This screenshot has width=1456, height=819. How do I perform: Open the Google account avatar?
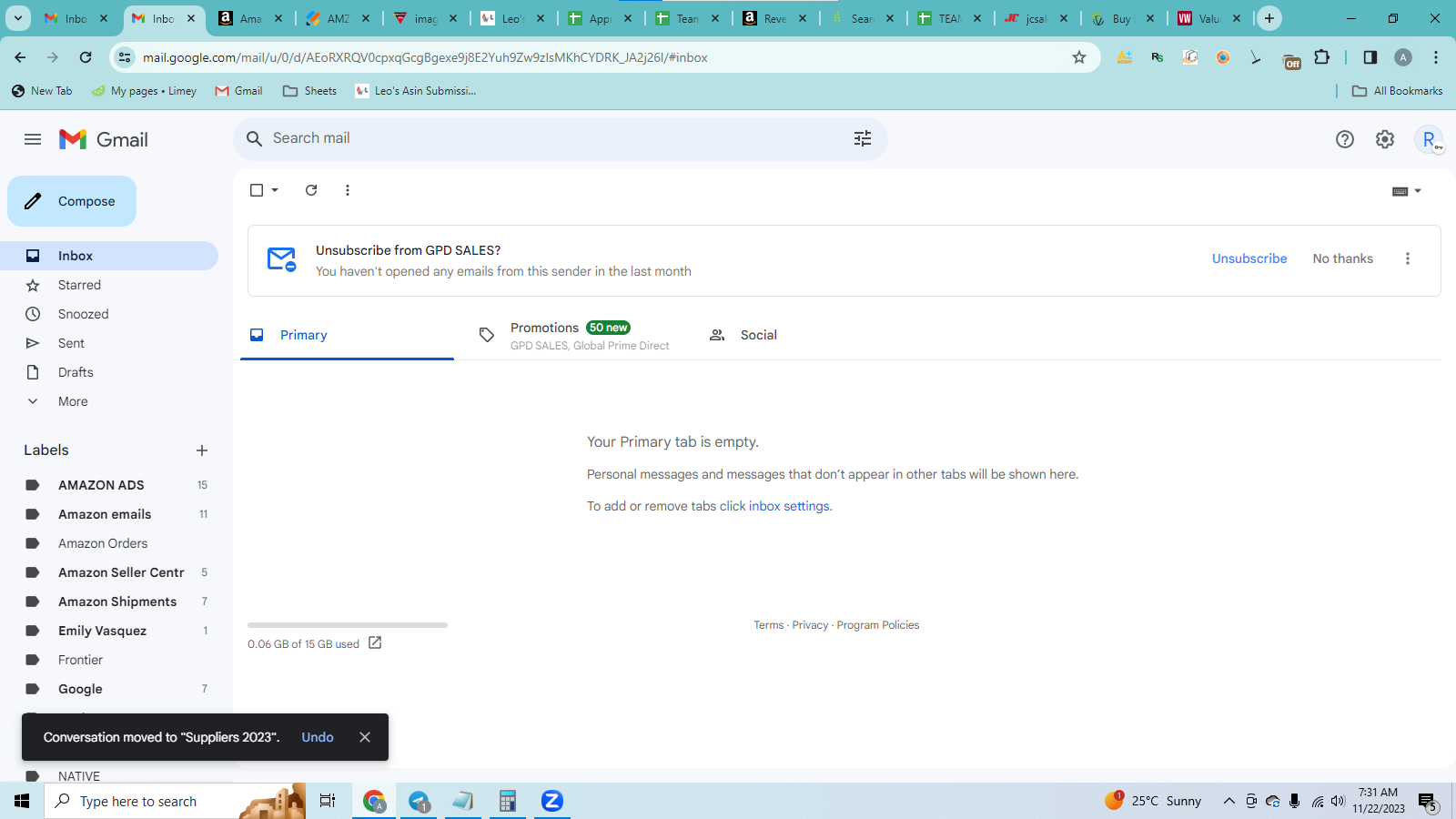tap(1430, 139)
